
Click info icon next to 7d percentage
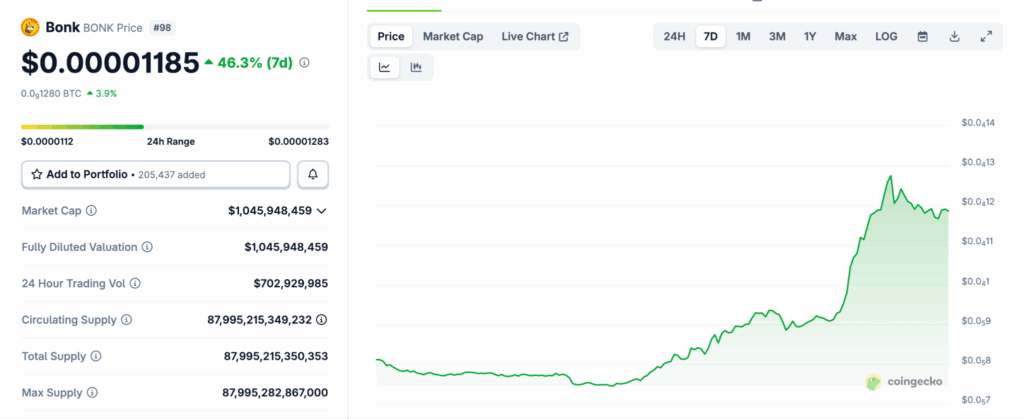coord(304,62)
